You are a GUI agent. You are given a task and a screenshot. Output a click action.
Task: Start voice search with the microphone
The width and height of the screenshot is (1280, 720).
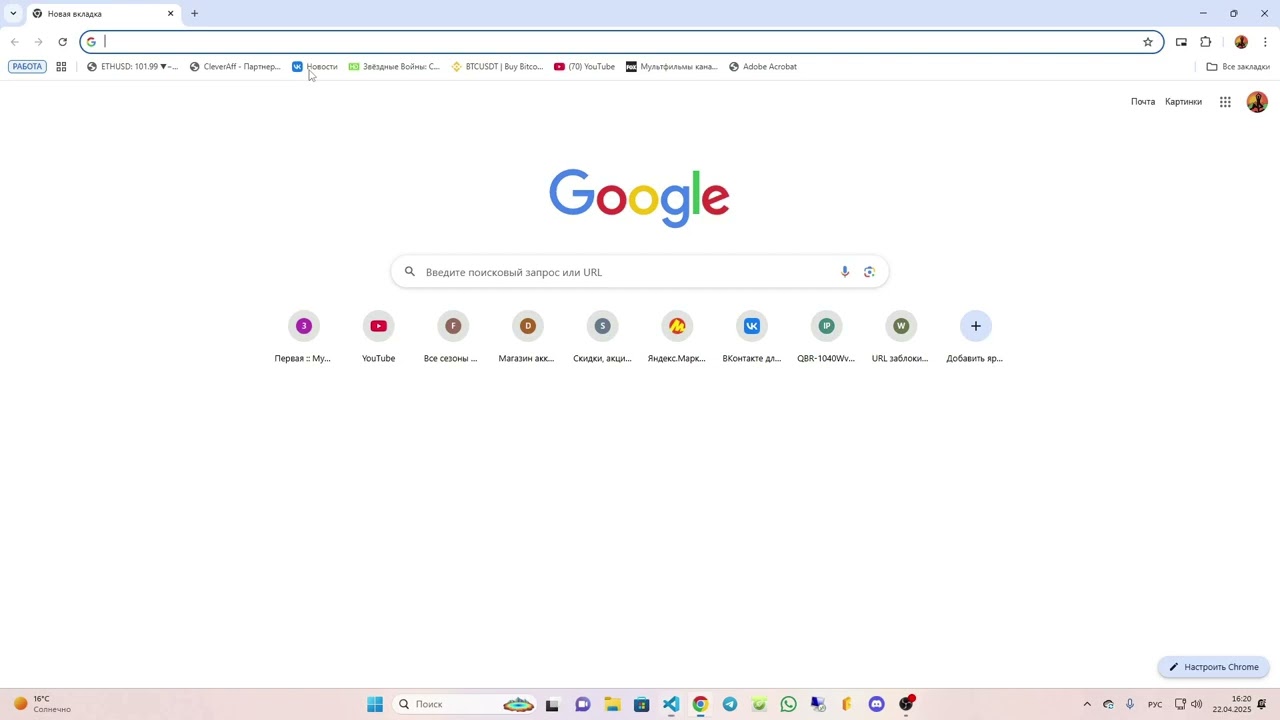[845, 272]
